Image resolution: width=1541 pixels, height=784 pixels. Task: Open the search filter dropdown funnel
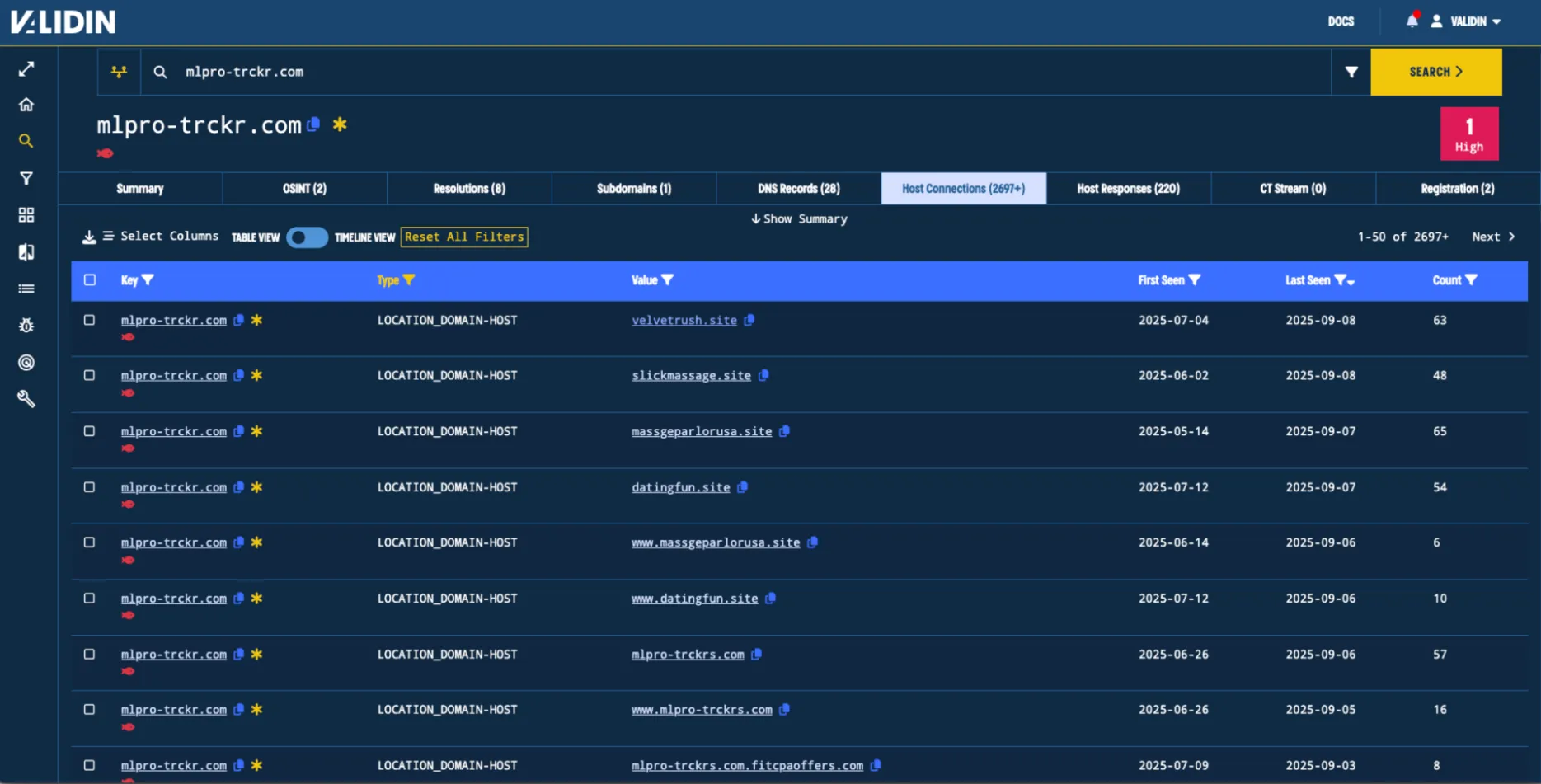(x=1351, y=73)
